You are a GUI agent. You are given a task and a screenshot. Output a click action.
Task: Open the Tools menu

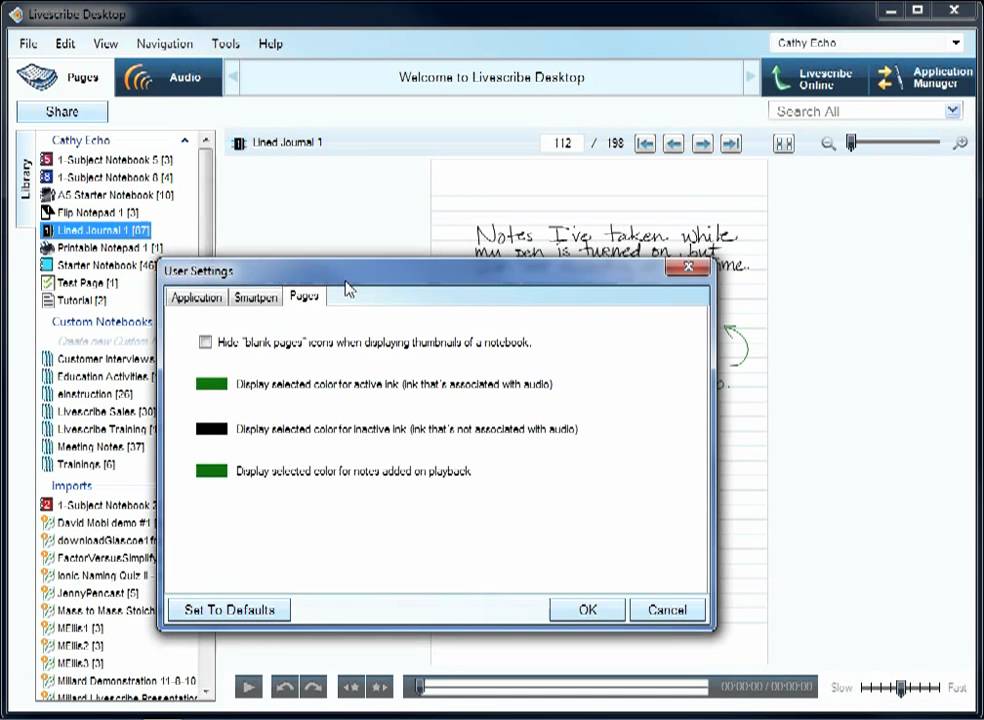tap(225, 43)
